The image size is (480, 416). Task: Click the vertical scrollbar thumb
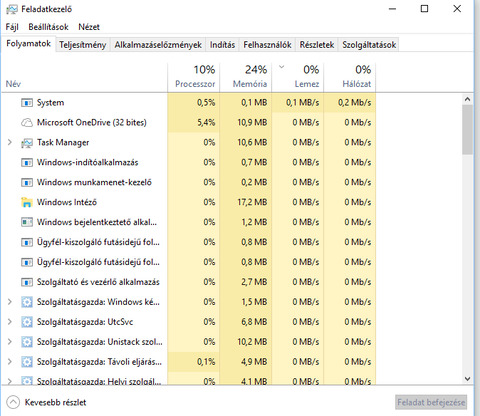pyautogui.click(x=467, y=129)
